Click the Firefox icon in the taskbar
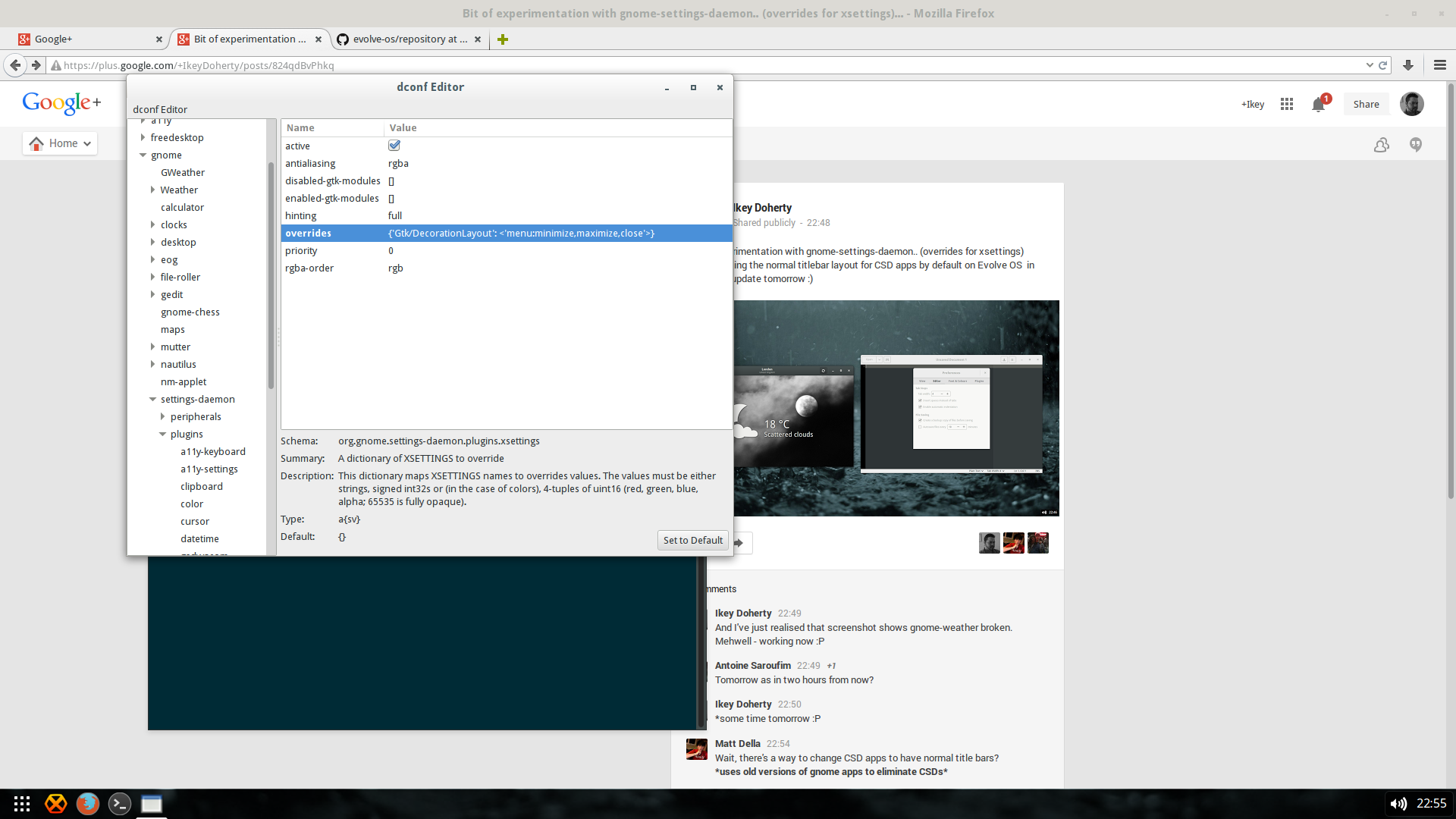Viewport: 1456px width, 819px height. coord(87,804)
